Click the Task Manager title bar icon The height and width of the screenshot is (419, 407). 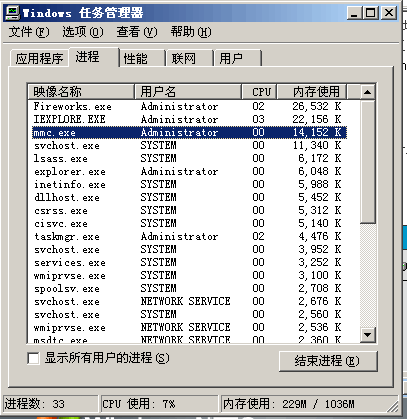(x=13, y=13)
